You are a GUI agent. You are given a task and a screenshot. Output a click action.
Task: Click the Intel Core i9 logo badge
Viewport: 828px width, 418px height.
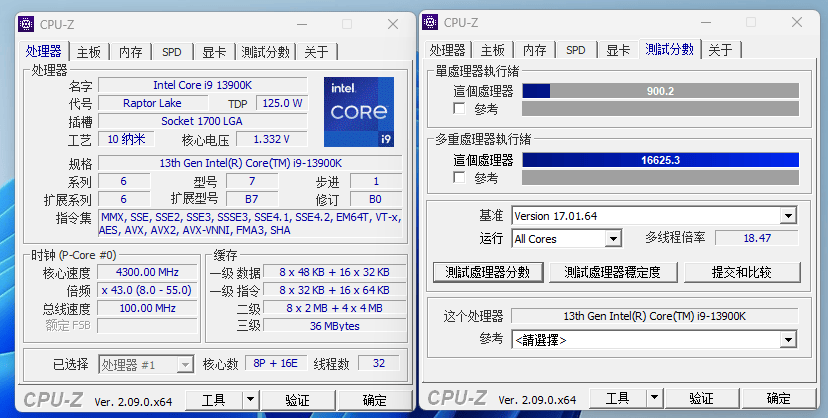tap(358, 112)
